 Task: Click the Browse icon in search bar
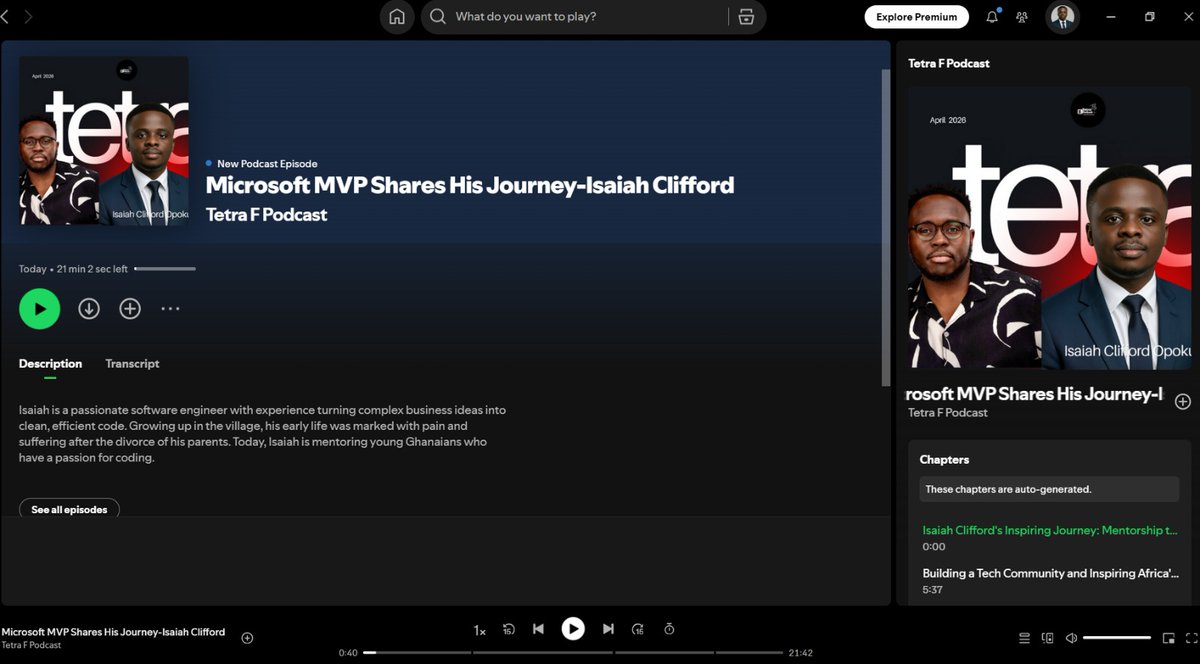(x=746, y=17)
